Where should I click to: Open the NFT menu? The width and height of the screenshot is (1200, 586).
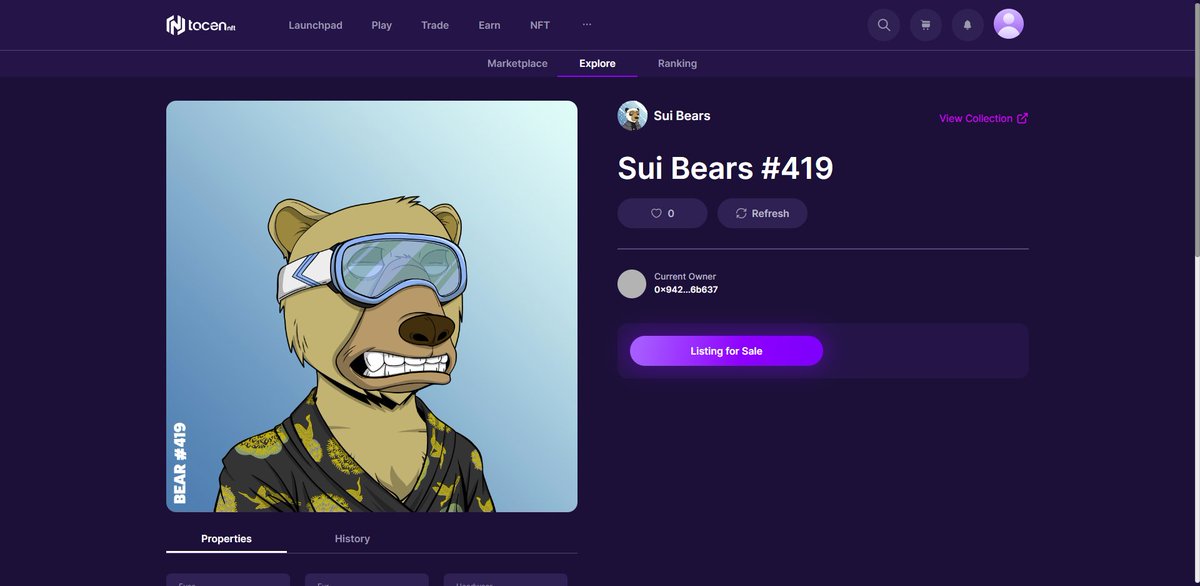(x=540, y=25)
